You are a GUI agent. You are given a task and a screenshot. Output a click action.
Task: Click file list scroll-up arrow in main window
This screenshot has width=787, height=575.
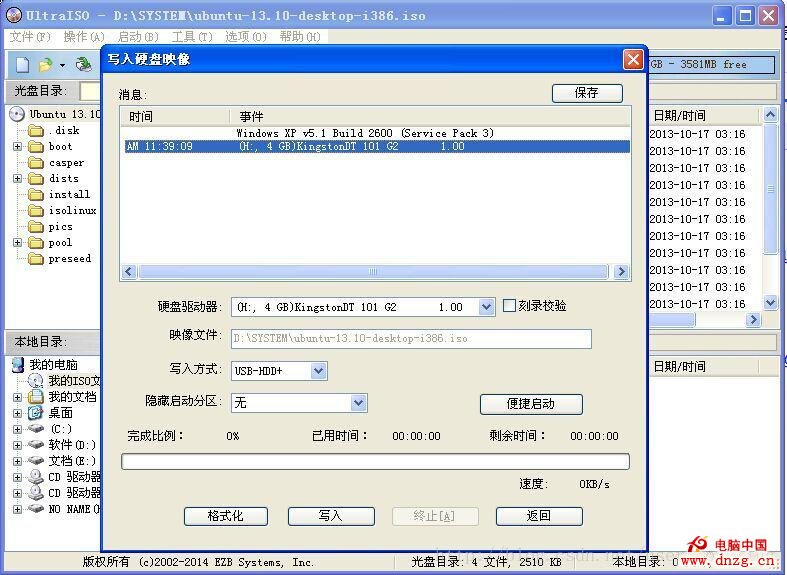click(770, 115)
